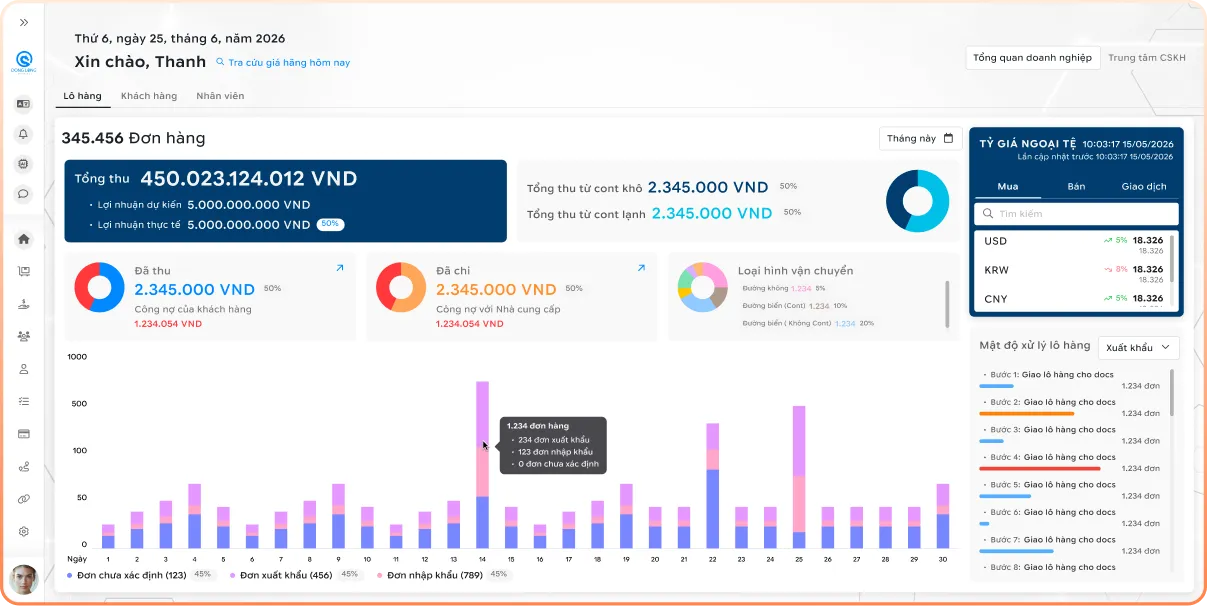Select the USD currency row
Image resolution: width=1207 pixels, height=606 pixels.
point(1073,244)
